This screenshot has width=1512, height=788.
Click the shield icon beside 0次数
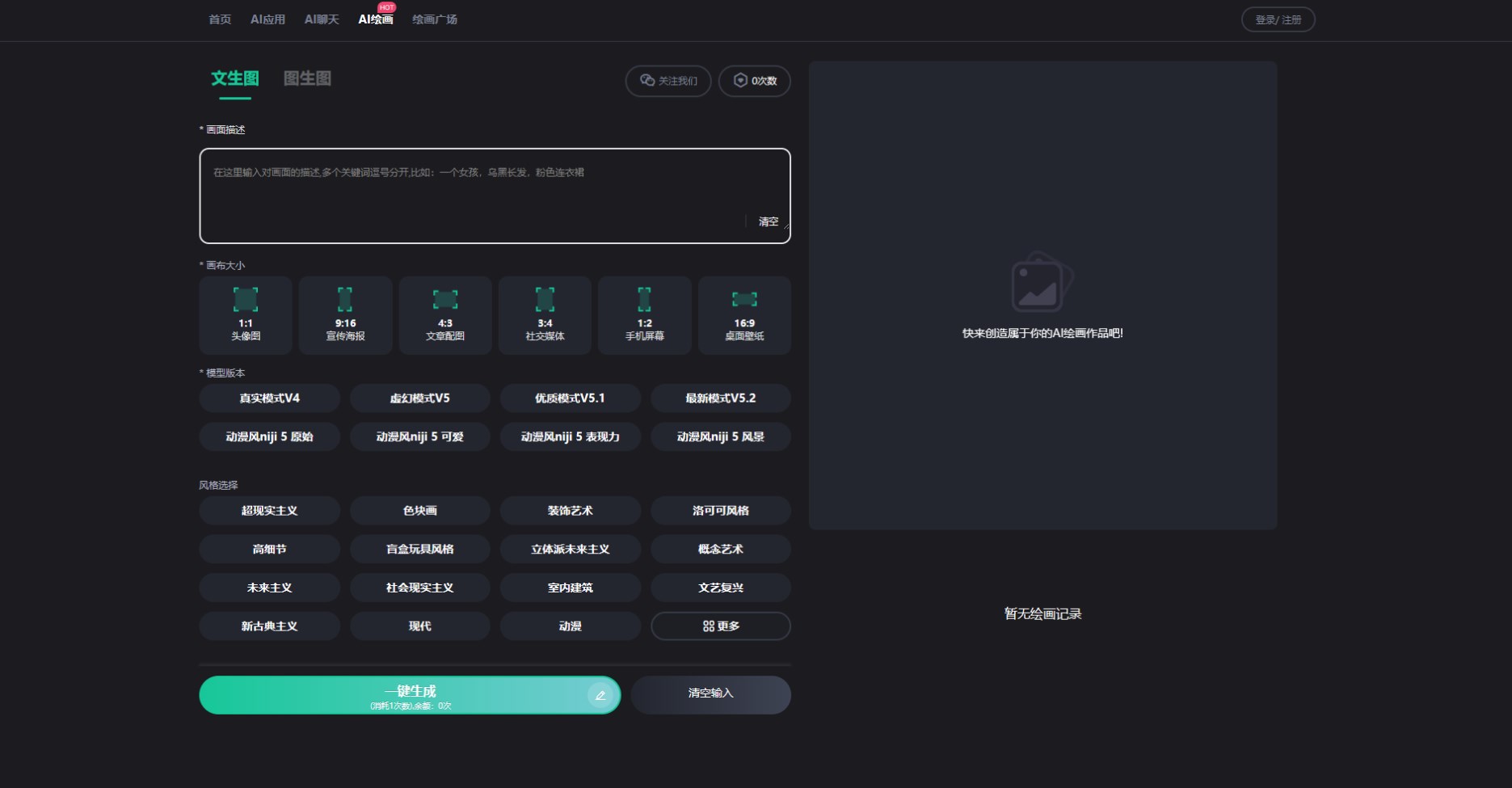[x=740, y=80]
